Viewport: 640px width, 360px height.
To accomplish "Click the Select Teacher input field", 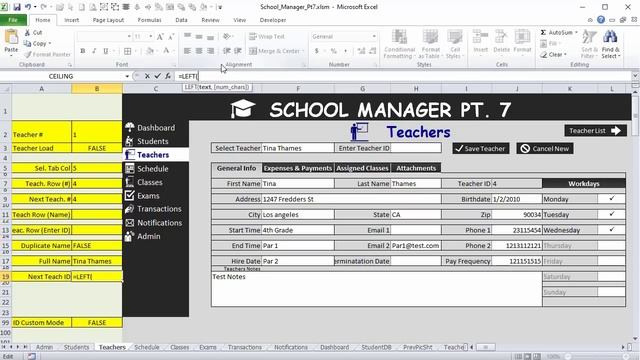I will (x=298, y=148).
